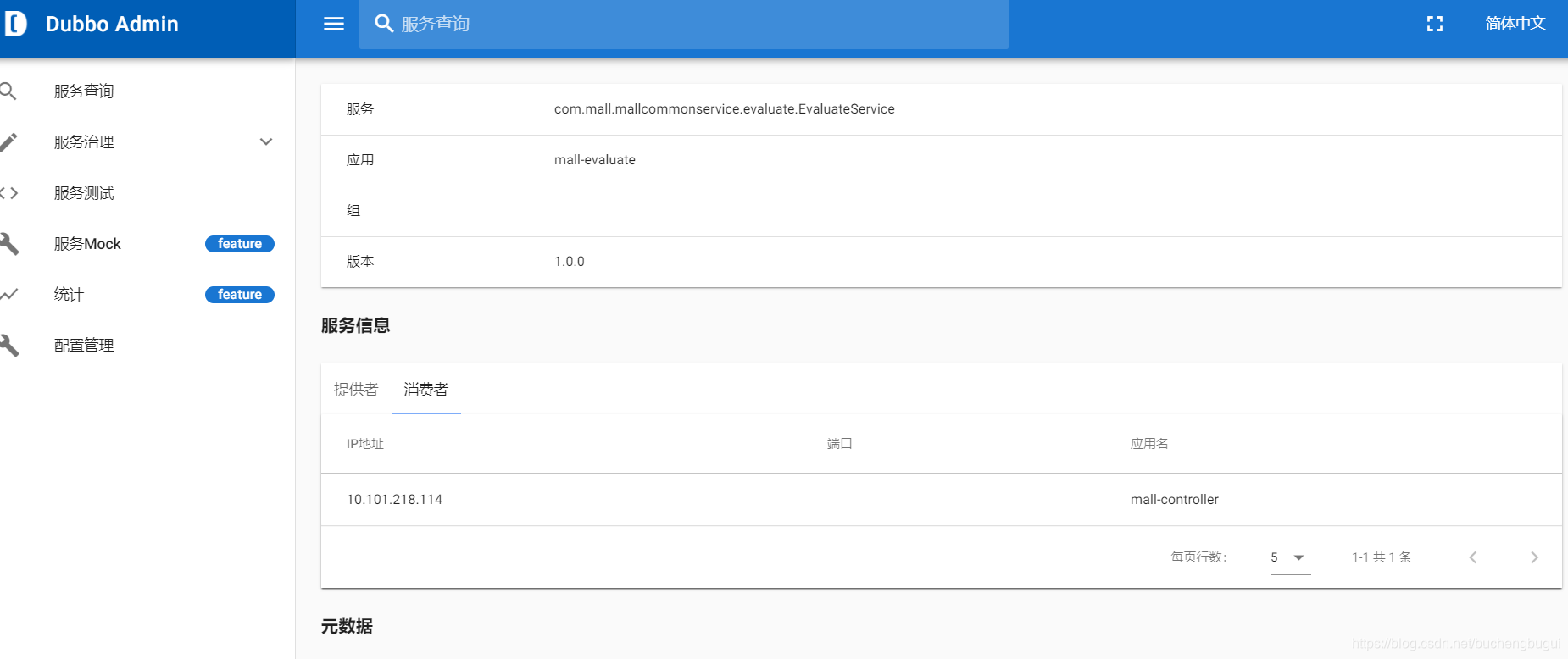
Task: Click the 应用 row label
Action: tap(360, 160)
